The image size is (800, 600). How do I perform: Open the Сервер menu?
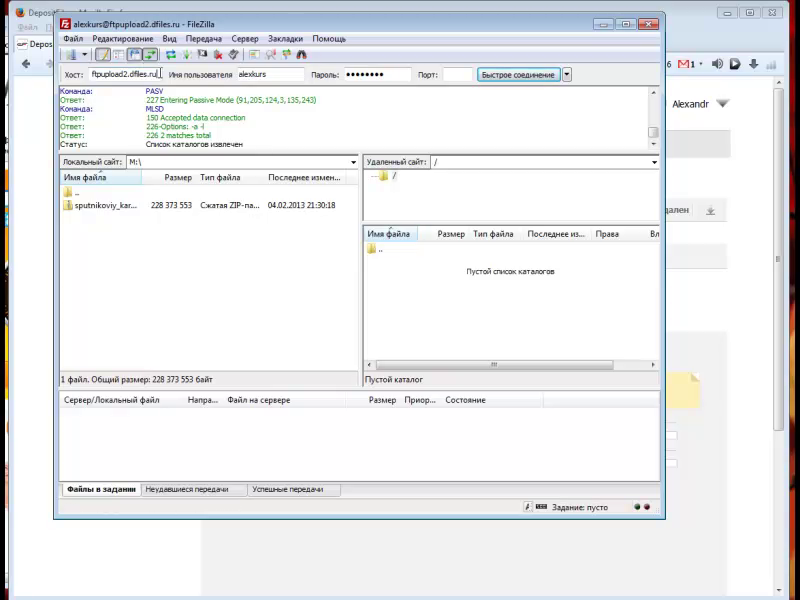[245, 39]
